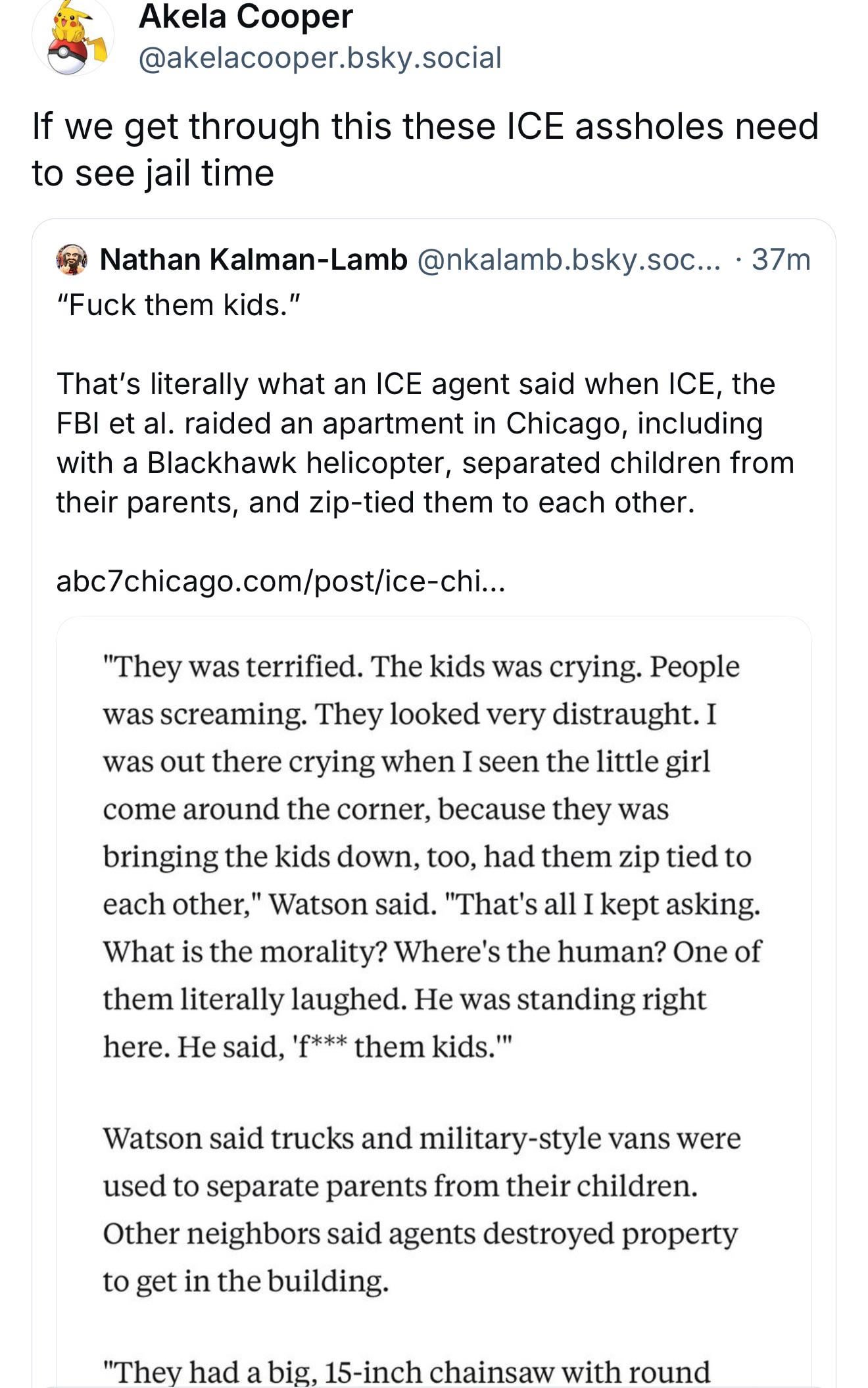
Task: Tap the line "He said, 'f*** them kids.'"
Action: [x=306, y=1047]
